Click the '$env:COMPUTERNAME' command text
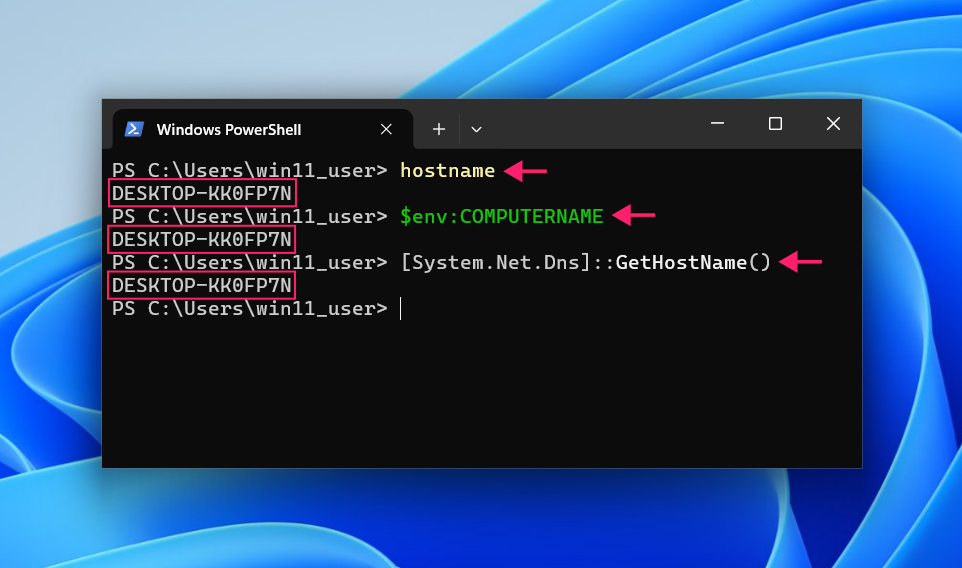This screenshot has width=962, height=568. [x=502, y=217]
